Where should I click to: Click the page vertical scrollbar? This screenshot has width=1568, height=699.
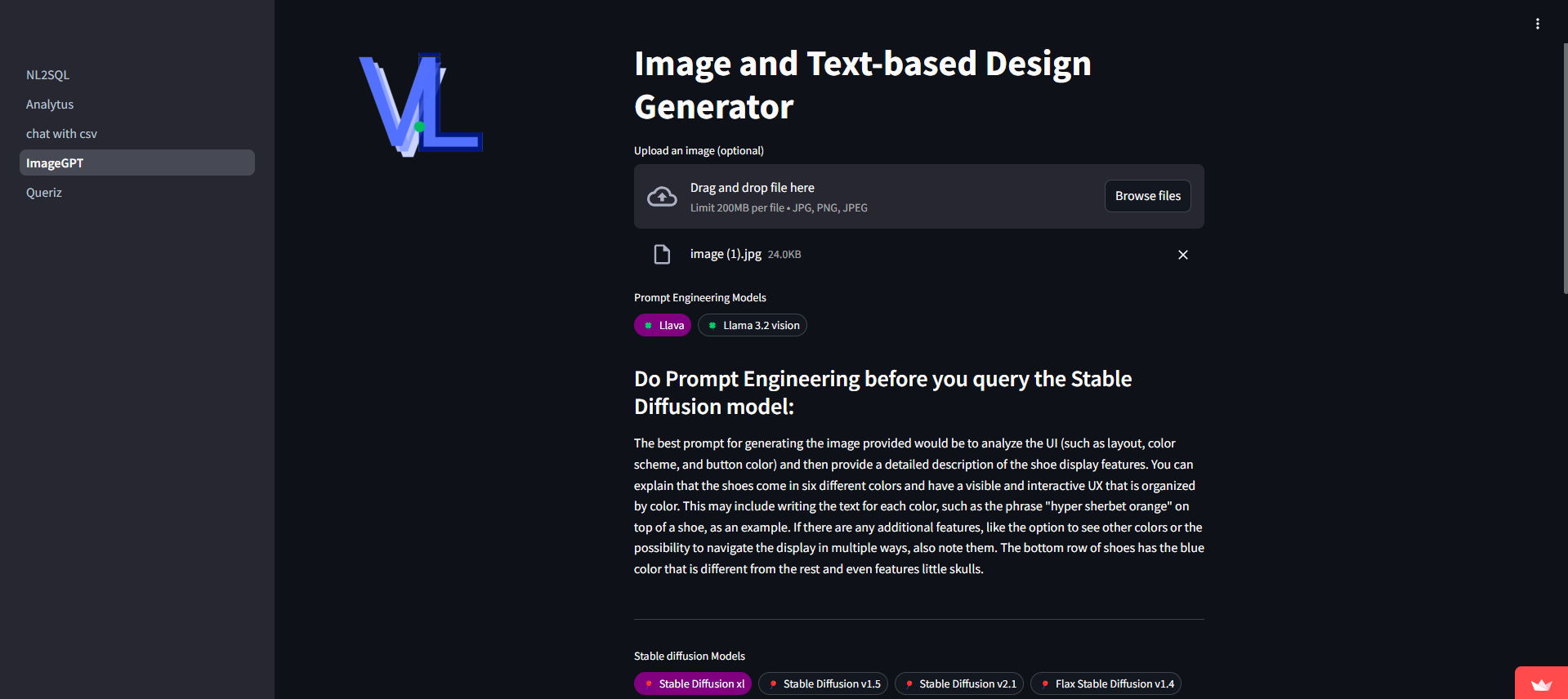[1565, 167]
